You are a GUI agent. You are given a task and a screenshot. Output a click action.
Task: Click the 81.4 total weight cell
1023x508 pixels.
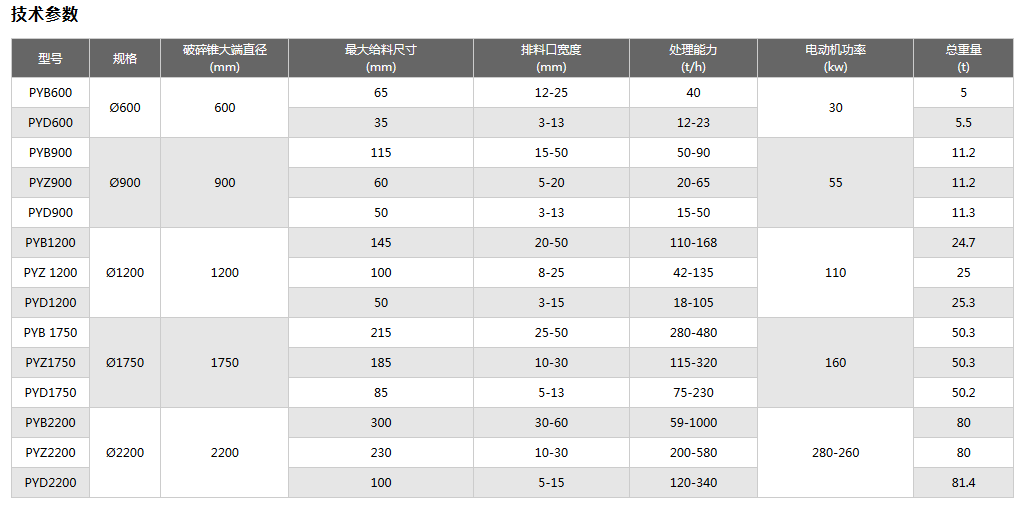click(x=963, y=482)
